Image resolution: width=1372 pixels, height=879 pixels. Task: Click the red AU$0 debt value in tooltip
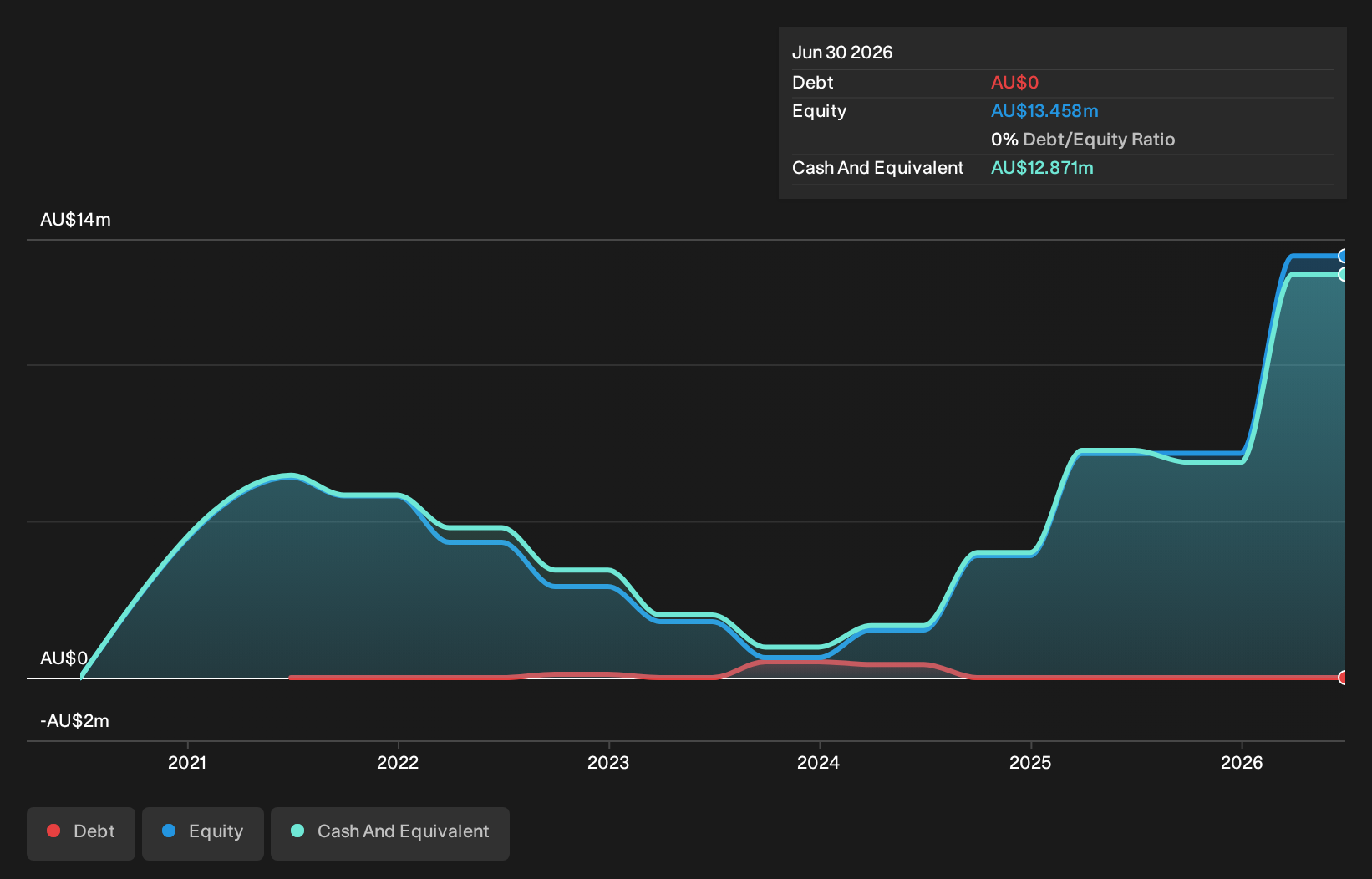tap(1014, 83)
